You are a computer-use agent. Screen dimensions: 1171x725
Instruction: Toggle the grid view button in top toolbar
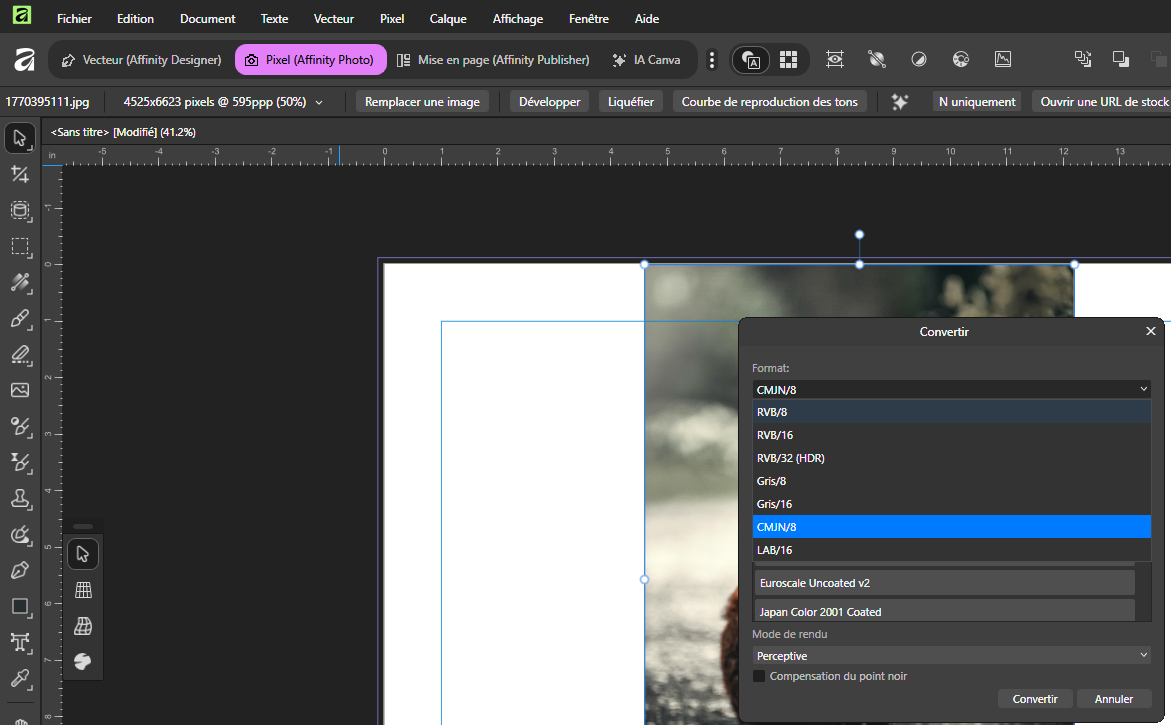pos(788,60)
